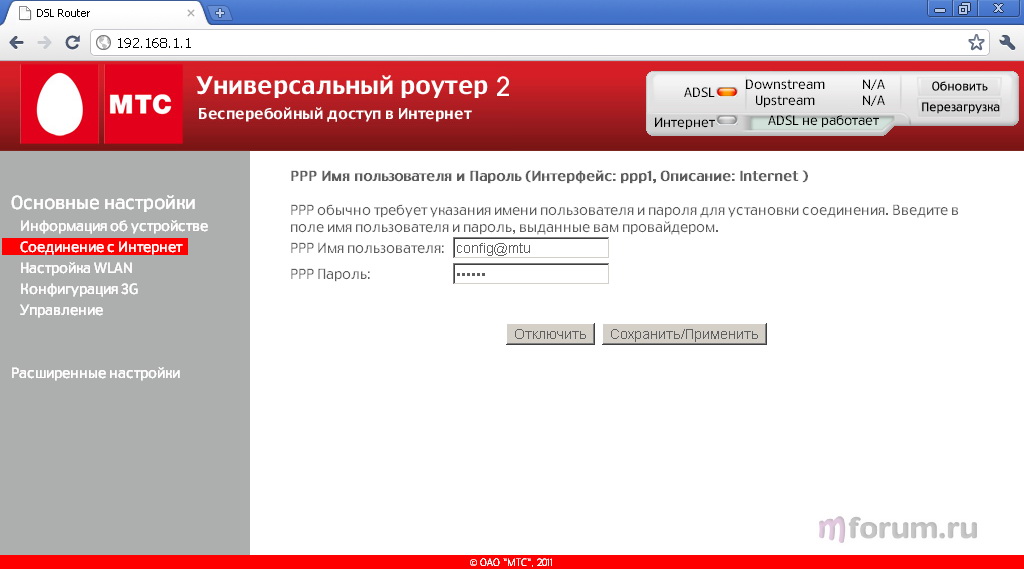1024x569 pixels.
Task: Focus the PPP Имя пользователя field
Action: 530,248
